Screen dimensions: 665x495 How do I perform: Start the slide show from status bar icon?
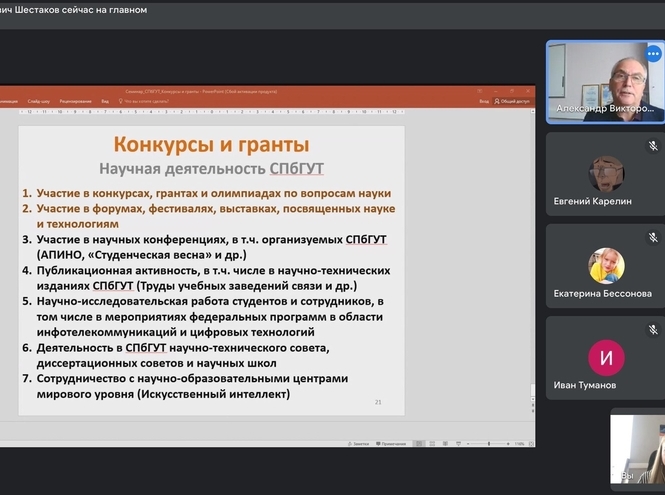(x=458, y=444)
